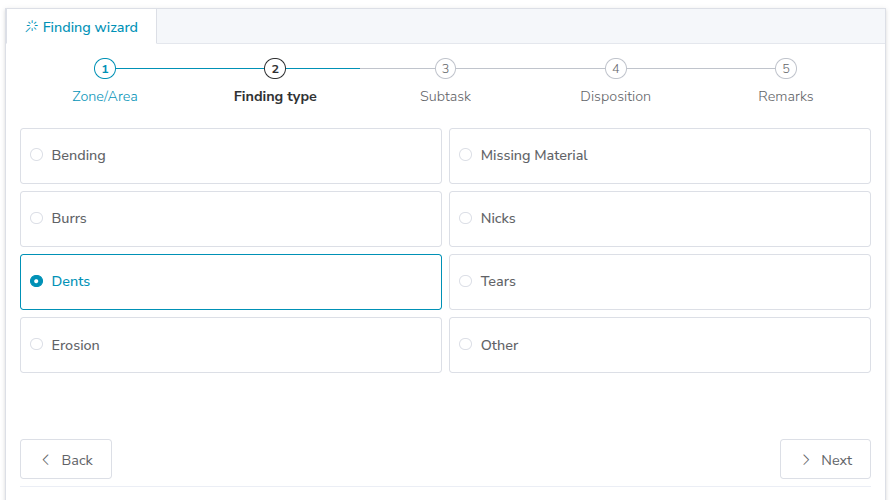Screen dimensions: 891x500
Task: Open the Remarks step label
Action: (x=786, y=97)
